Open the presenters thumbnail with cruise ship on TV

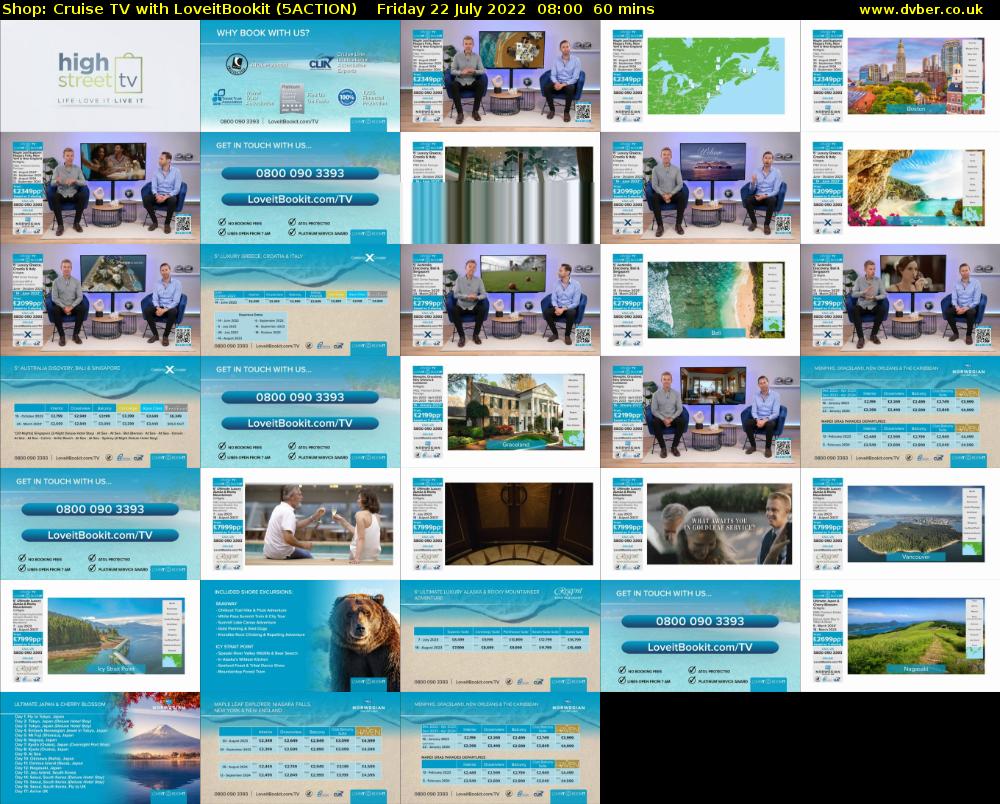click(700, 188)
